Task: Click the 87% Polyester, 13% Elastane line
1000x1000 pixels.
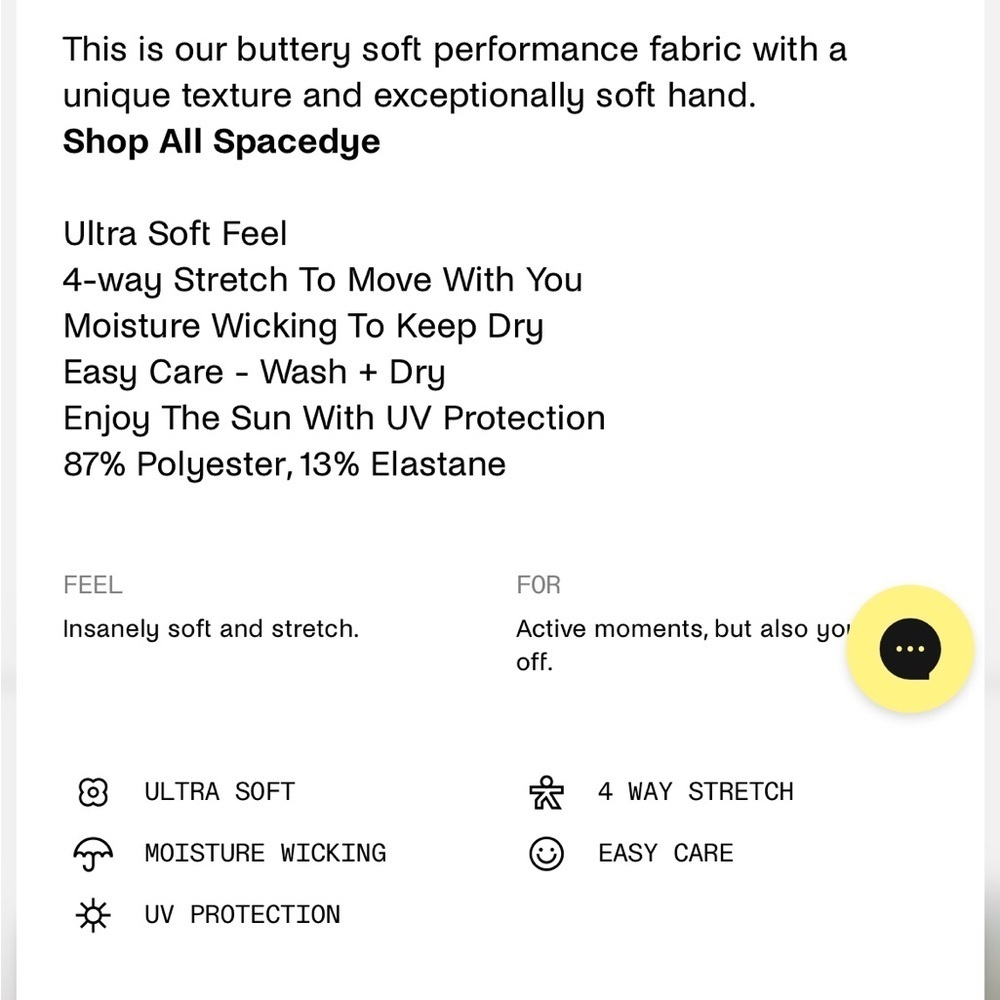Action: click(284, 464)
